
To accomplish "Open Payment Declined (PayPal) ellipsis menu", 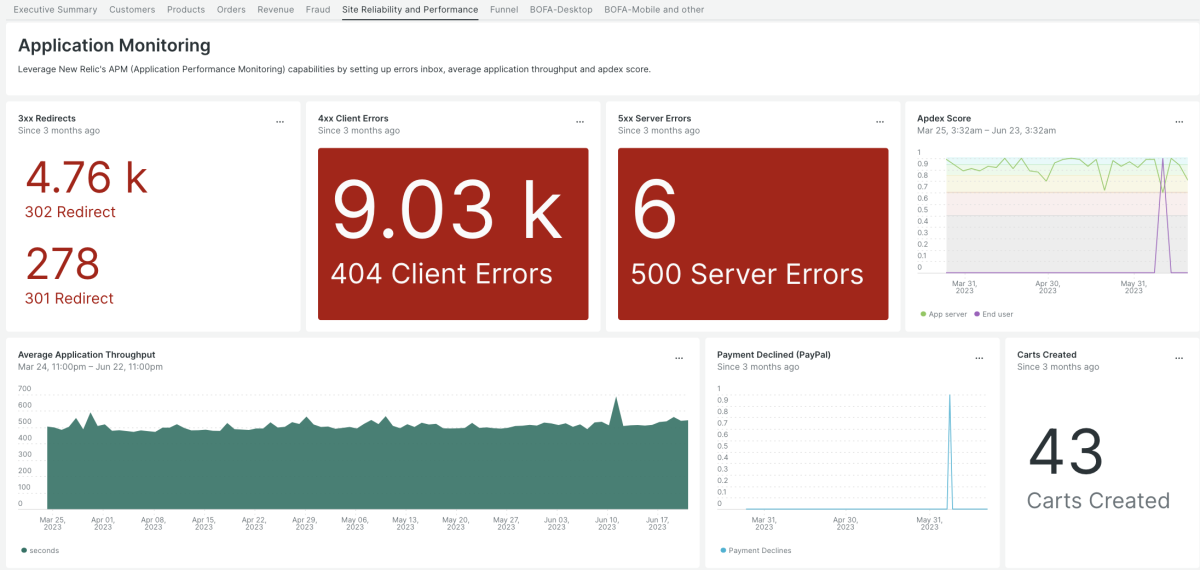I will pos(979,358).
